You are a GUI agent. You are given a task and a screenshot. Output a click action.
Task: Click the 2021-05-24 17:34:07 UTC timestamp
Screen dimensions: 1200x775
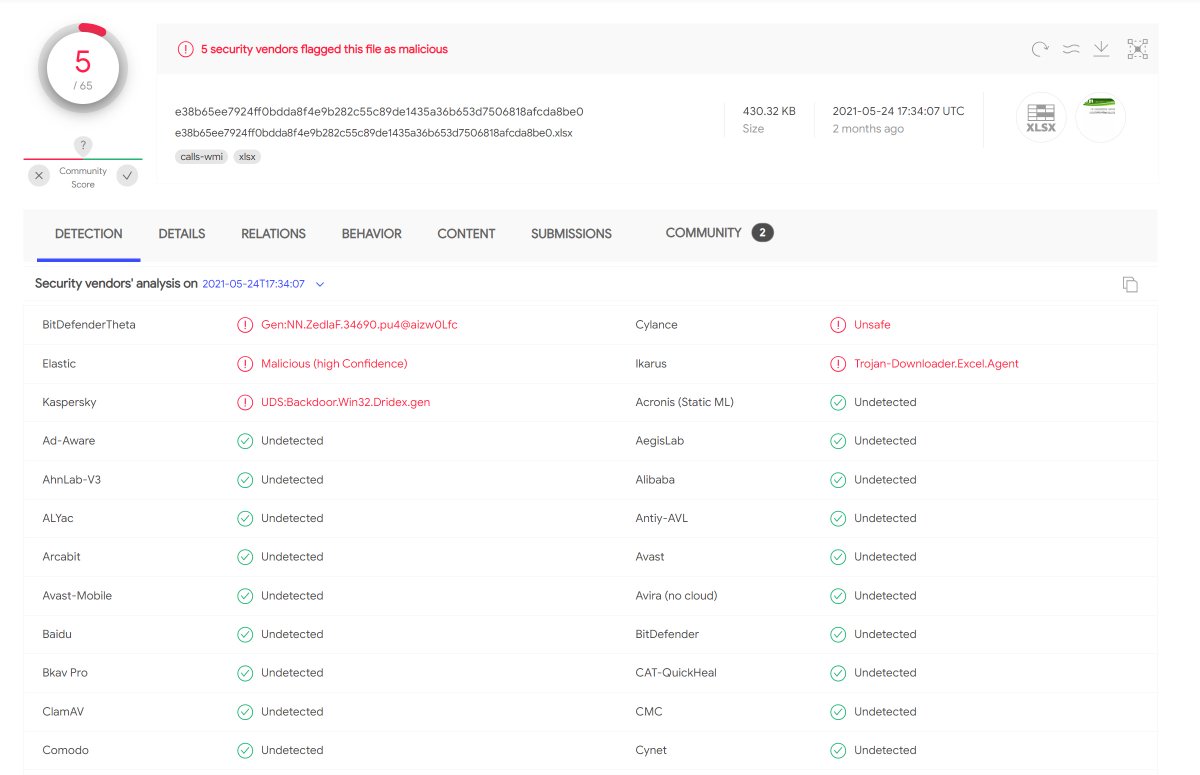coord(899,112)
